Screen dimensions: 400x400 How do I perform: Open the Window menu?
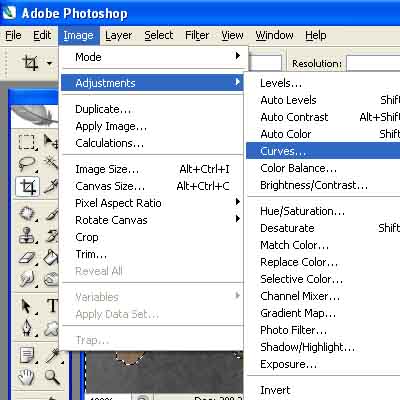(x=274, y=35)
